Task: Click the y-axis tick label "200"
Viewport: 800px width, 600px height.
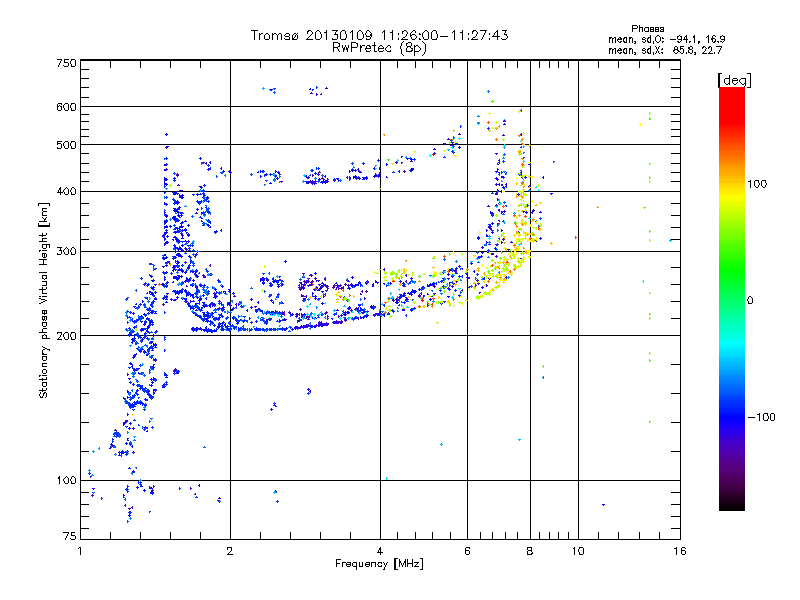Action: 66,336
